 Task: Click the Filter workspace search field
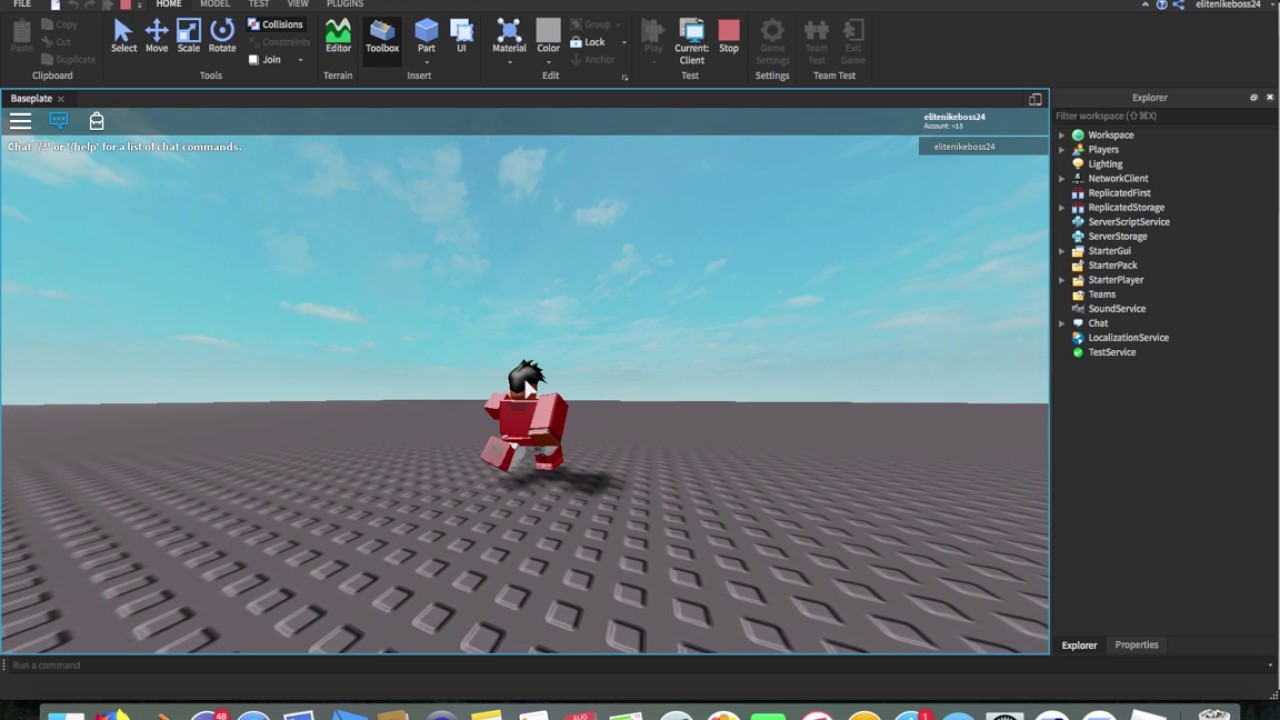pos(1165,116)
